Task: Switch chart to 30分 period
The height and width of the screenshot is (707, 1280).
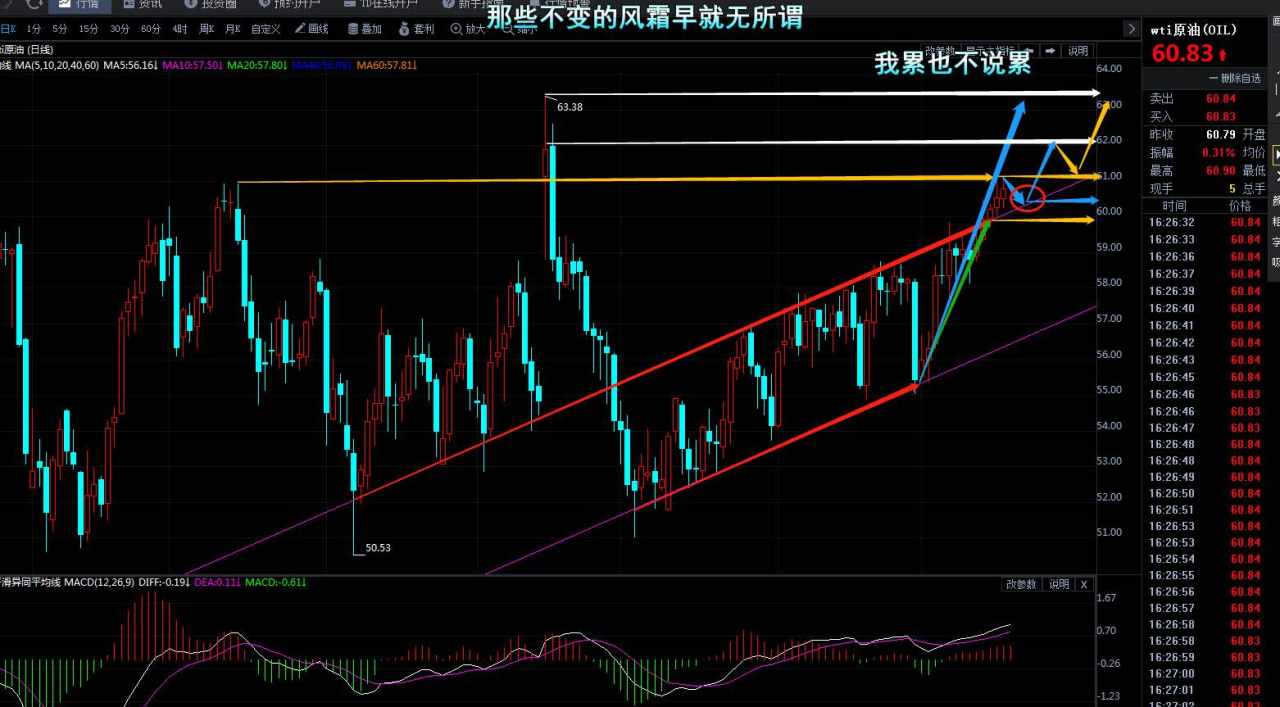Action: point(120,29)
